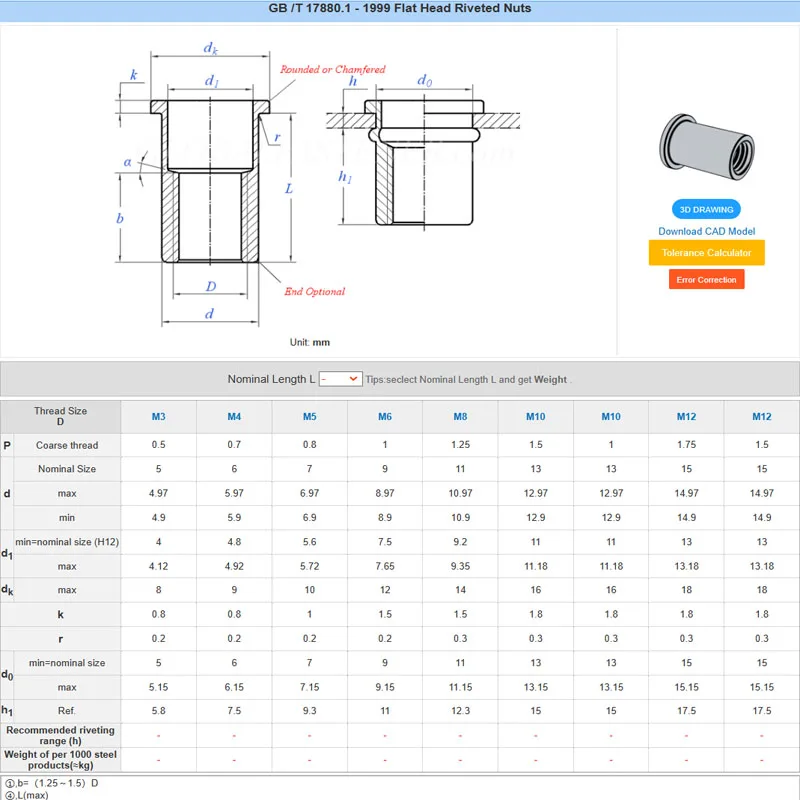Click the Recommended riveting range row label
This screenshot has width=800, height=800.
coord(61,735)
